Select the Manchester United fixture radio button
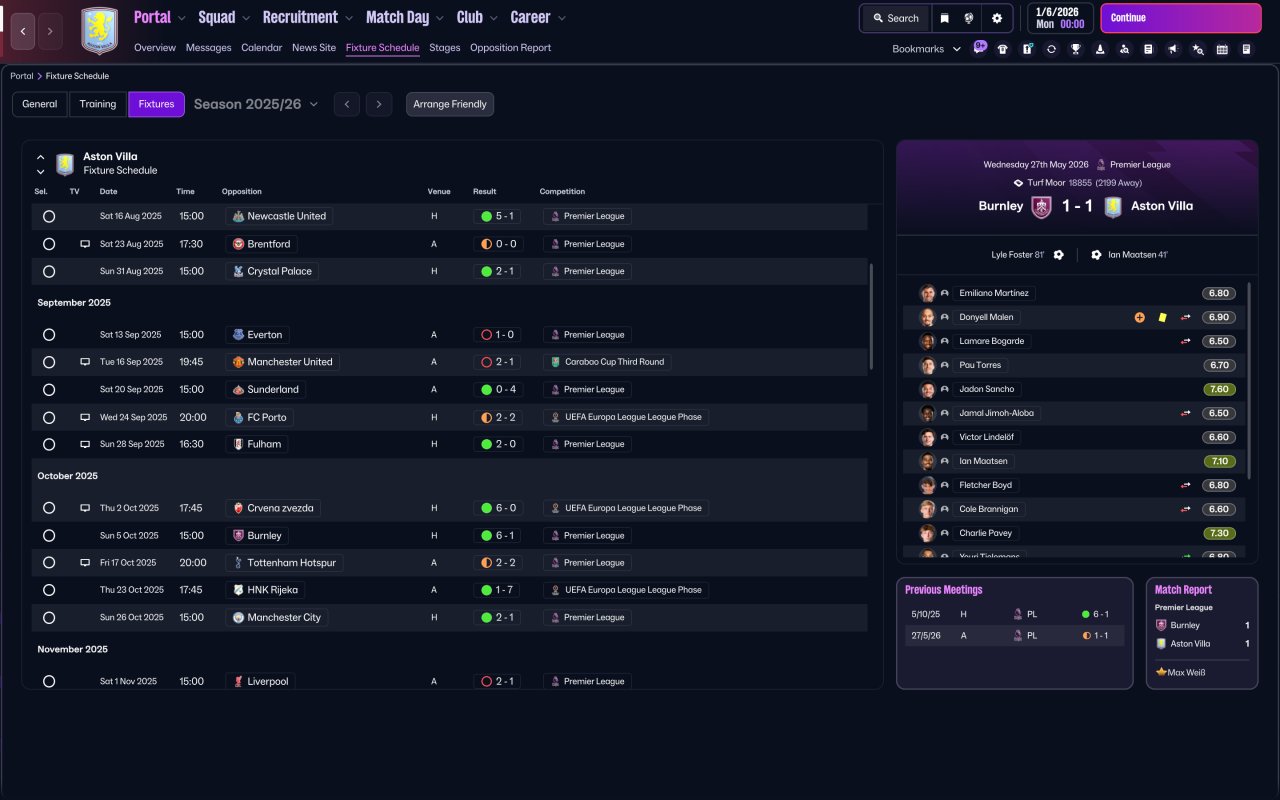 tap(49, 362)
